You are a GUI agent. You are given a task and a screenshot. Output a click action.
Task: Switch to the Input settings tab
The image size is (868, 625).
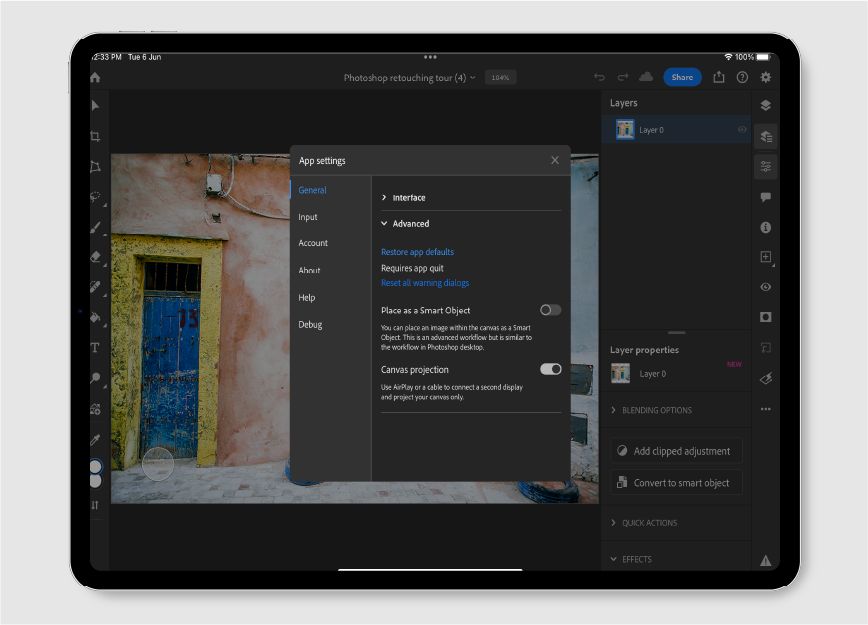(307, 217)
